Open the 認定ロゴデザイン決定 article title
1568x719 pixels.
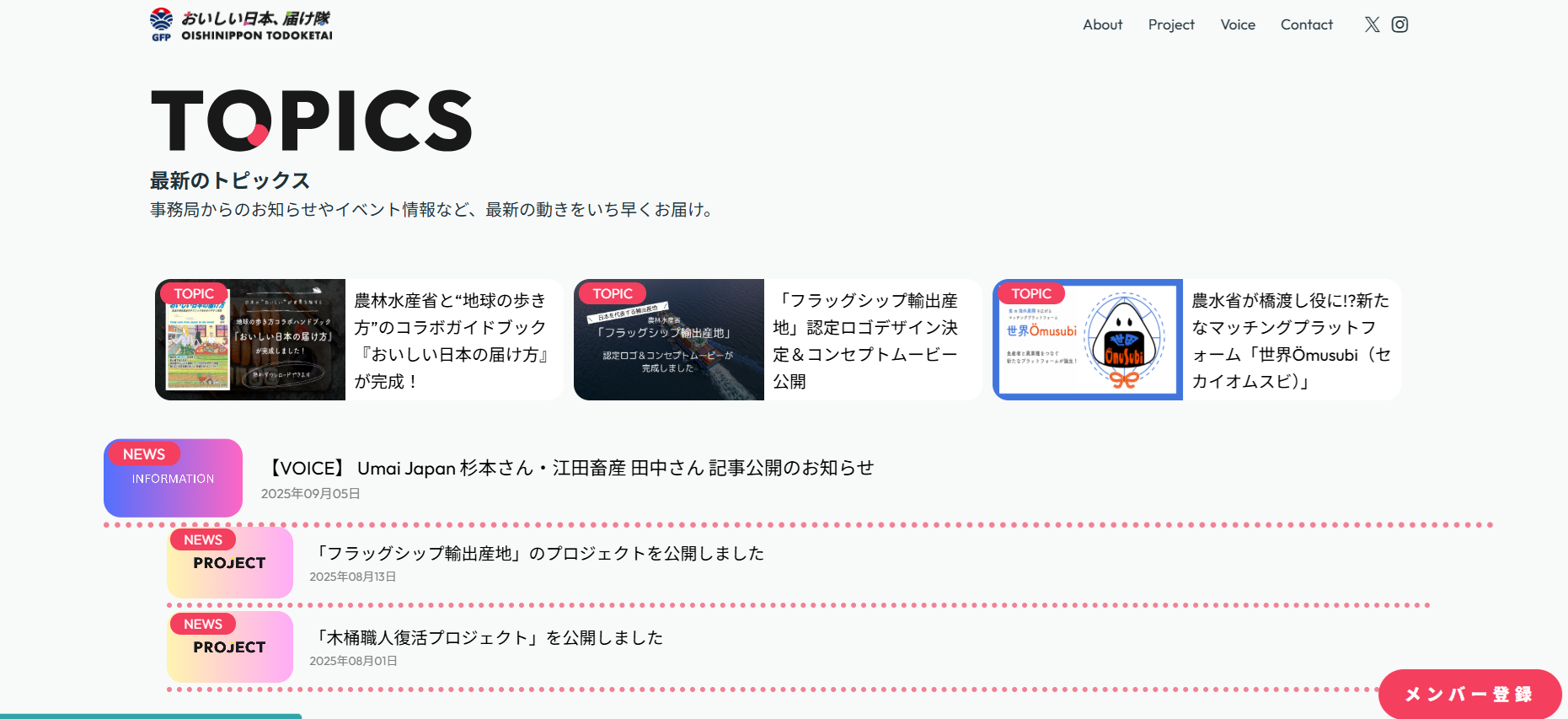point(866,341)
